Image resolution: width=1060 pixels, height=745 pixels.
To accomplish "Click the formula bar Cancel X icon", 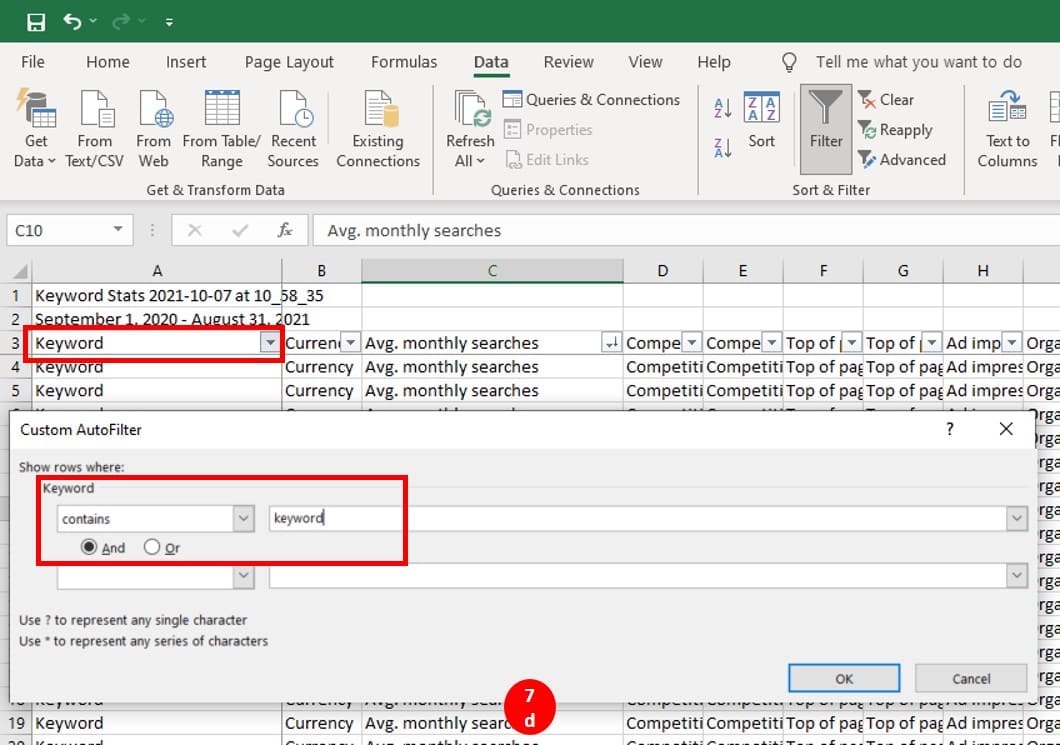I will pyautogui.click(x=195, y=231).
